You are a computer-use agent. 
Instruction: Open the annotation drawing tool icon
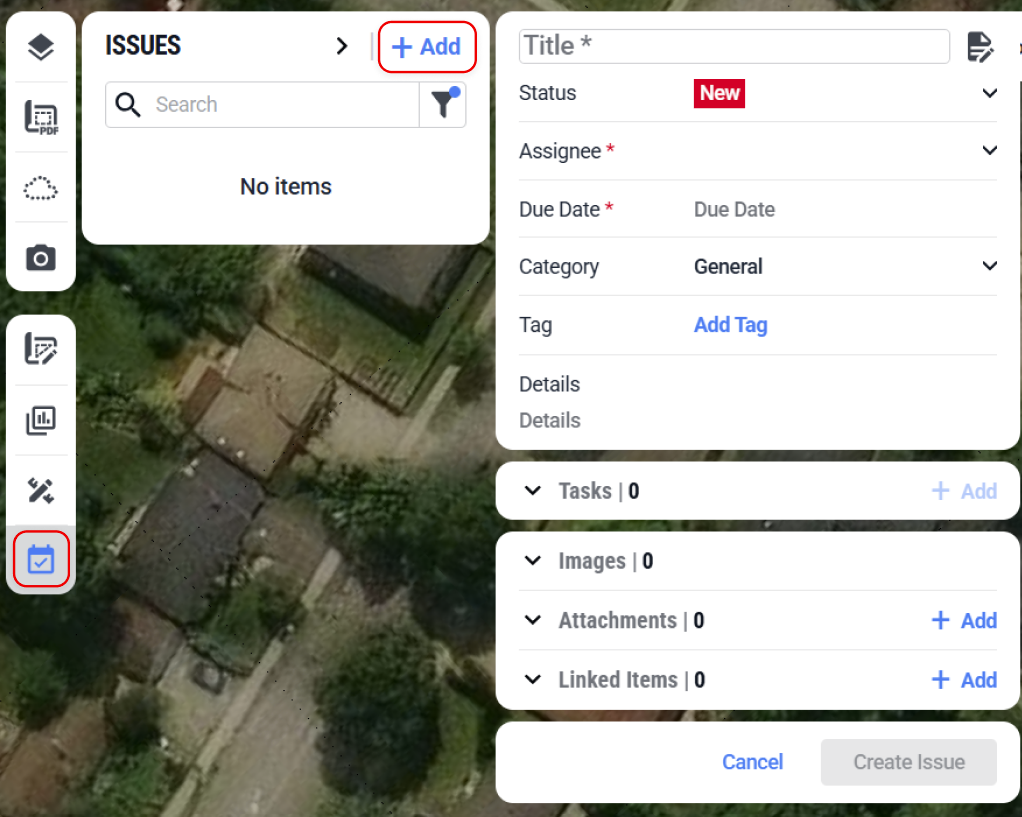(40, 349)
